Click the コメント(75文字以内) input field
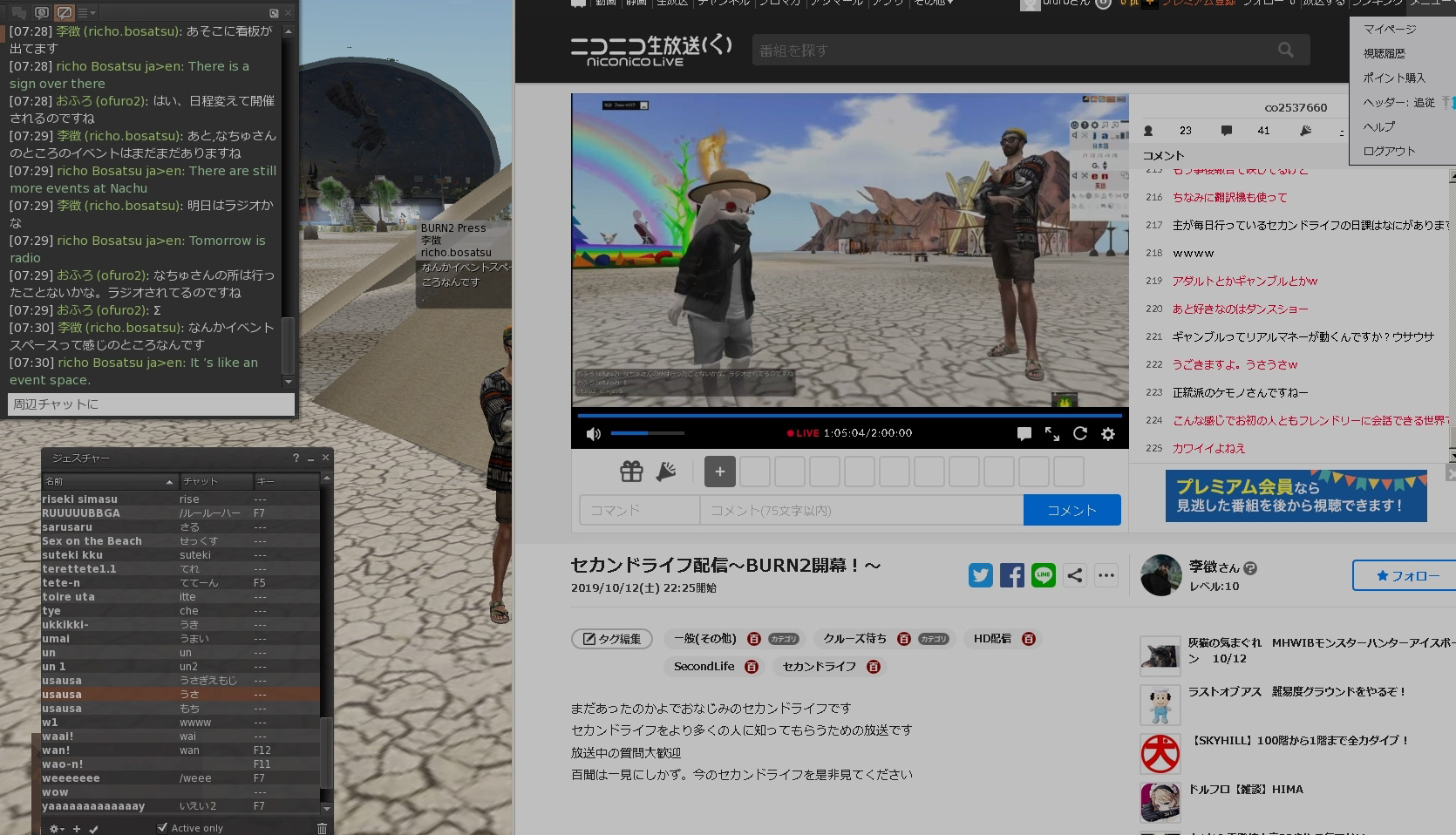 tap(861, 510)
